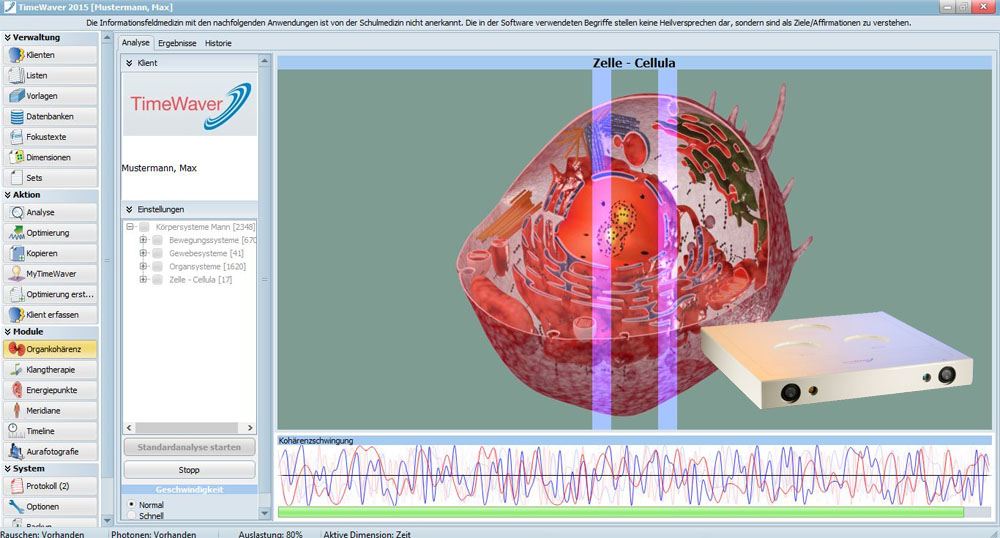This screenshot has width=1000, height=538.
Task: Click the tree scrollbar right arrow
Action: [x=250, y=428]
